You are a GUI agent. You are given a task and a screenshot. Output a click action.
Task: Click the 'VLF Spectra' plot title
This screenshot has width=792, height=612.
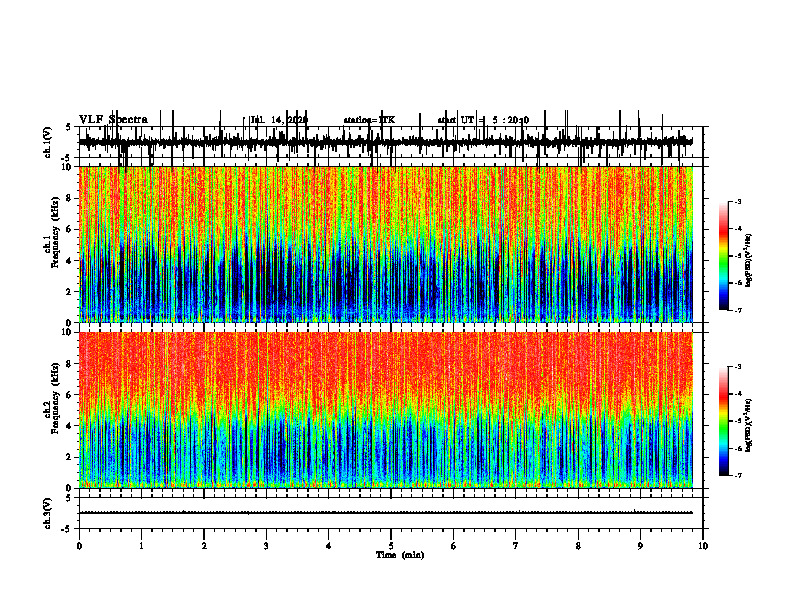tap(113, 120)
